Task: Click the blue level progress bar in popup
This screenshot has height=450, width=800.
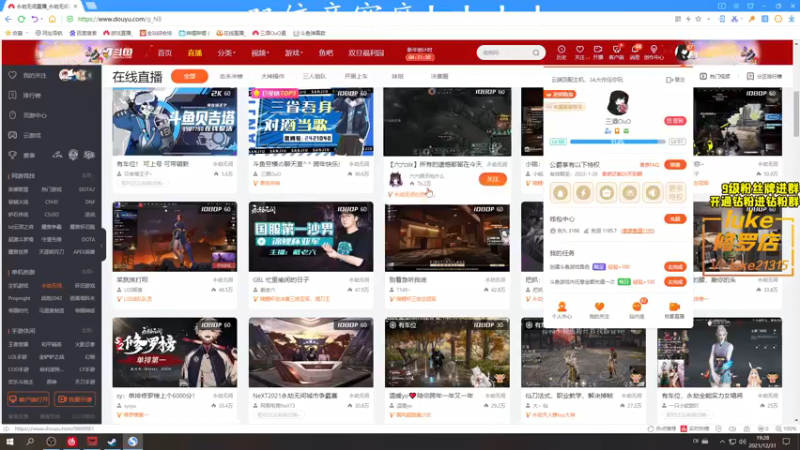Action: point(617,141)
